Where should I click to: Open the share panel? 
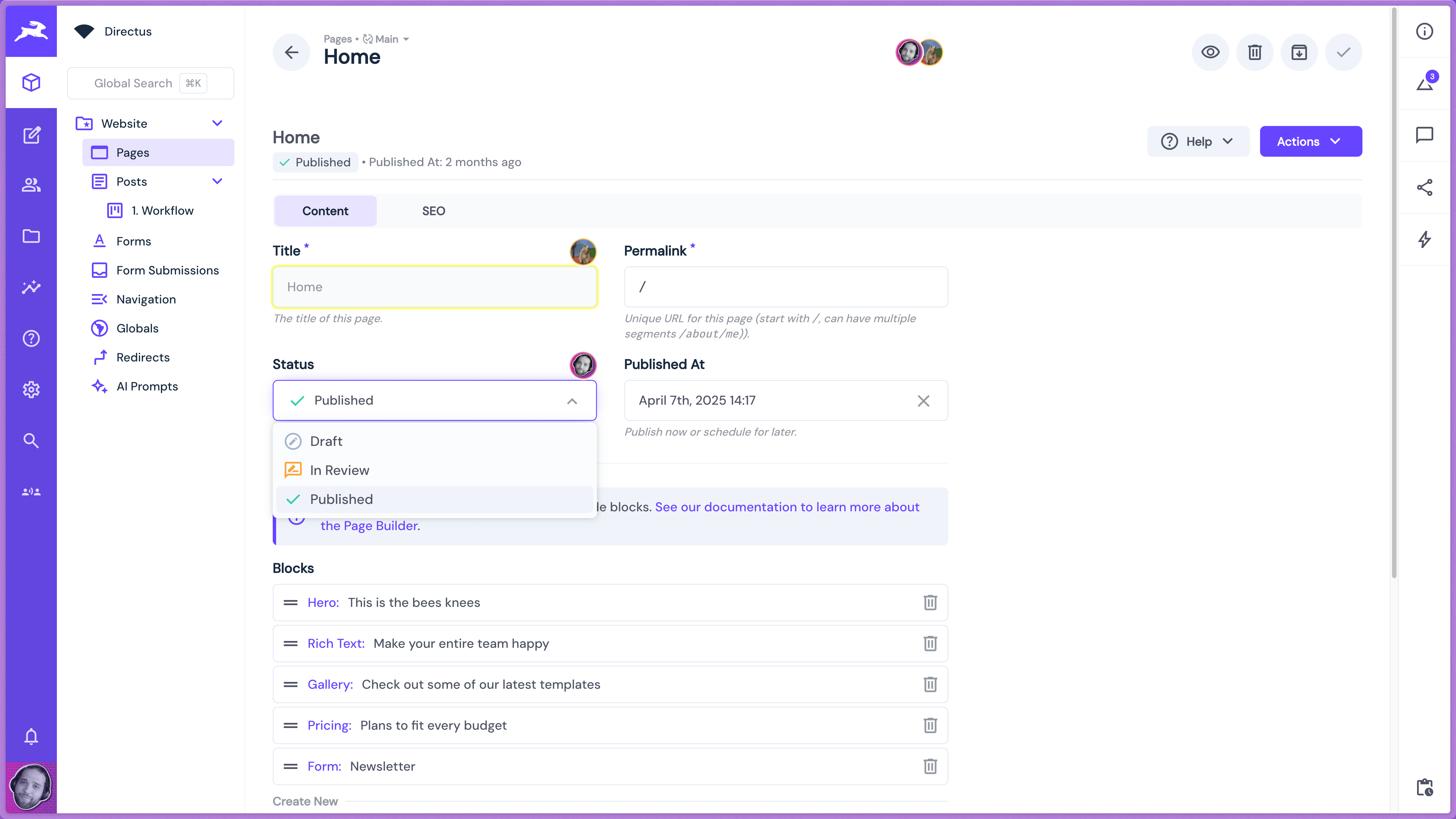pos(1425,187)
